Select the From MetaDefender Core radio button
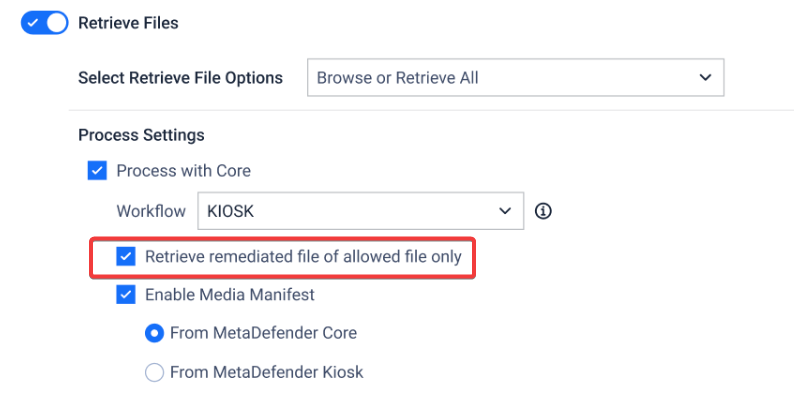794x417 pixels. [154, 333]
